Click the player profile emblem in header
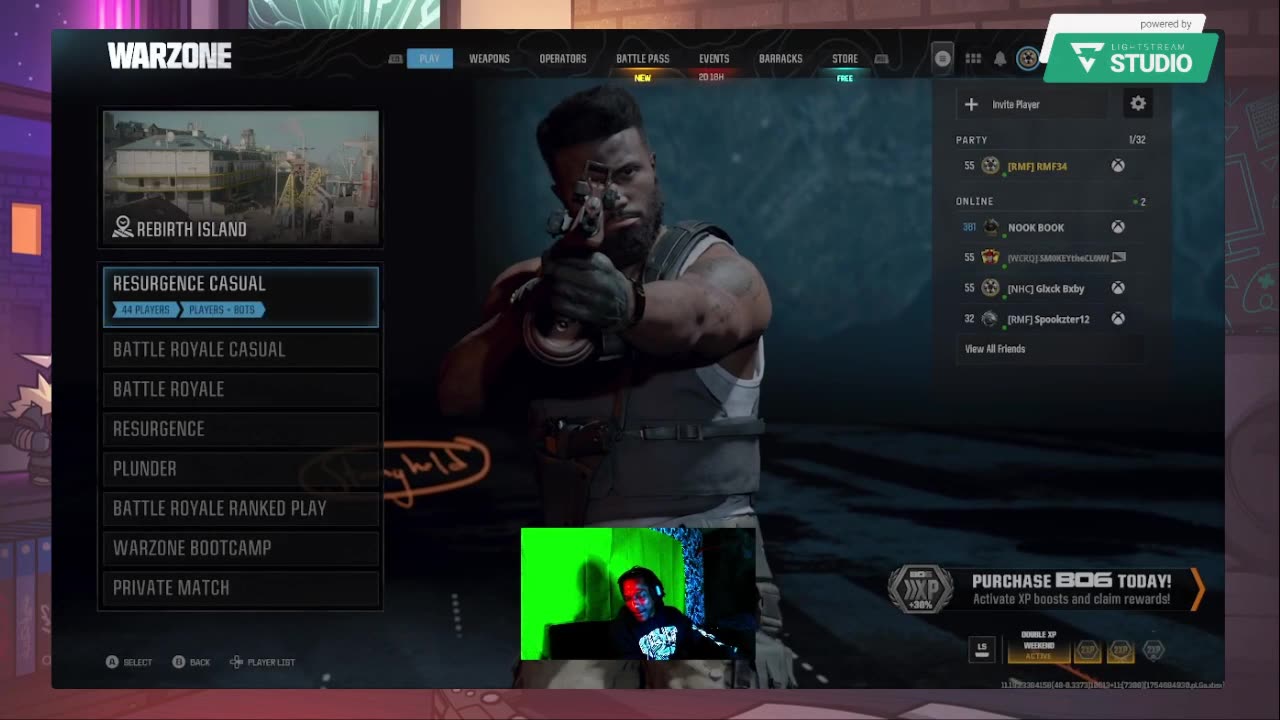Screen dimensions: 1280x720 pyautogui.click(x=1028, y=59)
